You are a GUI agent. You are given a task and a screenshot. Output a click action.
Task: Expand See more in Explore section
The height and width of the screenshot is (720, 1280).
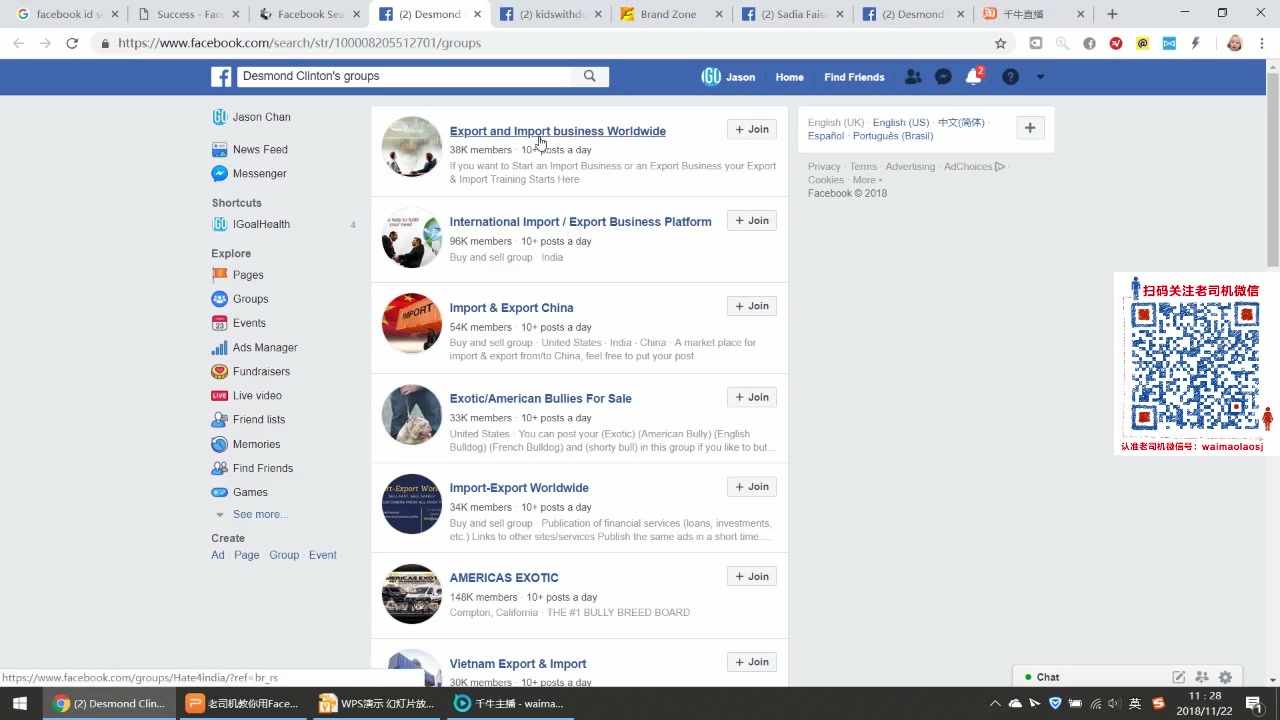pos(259,514)
